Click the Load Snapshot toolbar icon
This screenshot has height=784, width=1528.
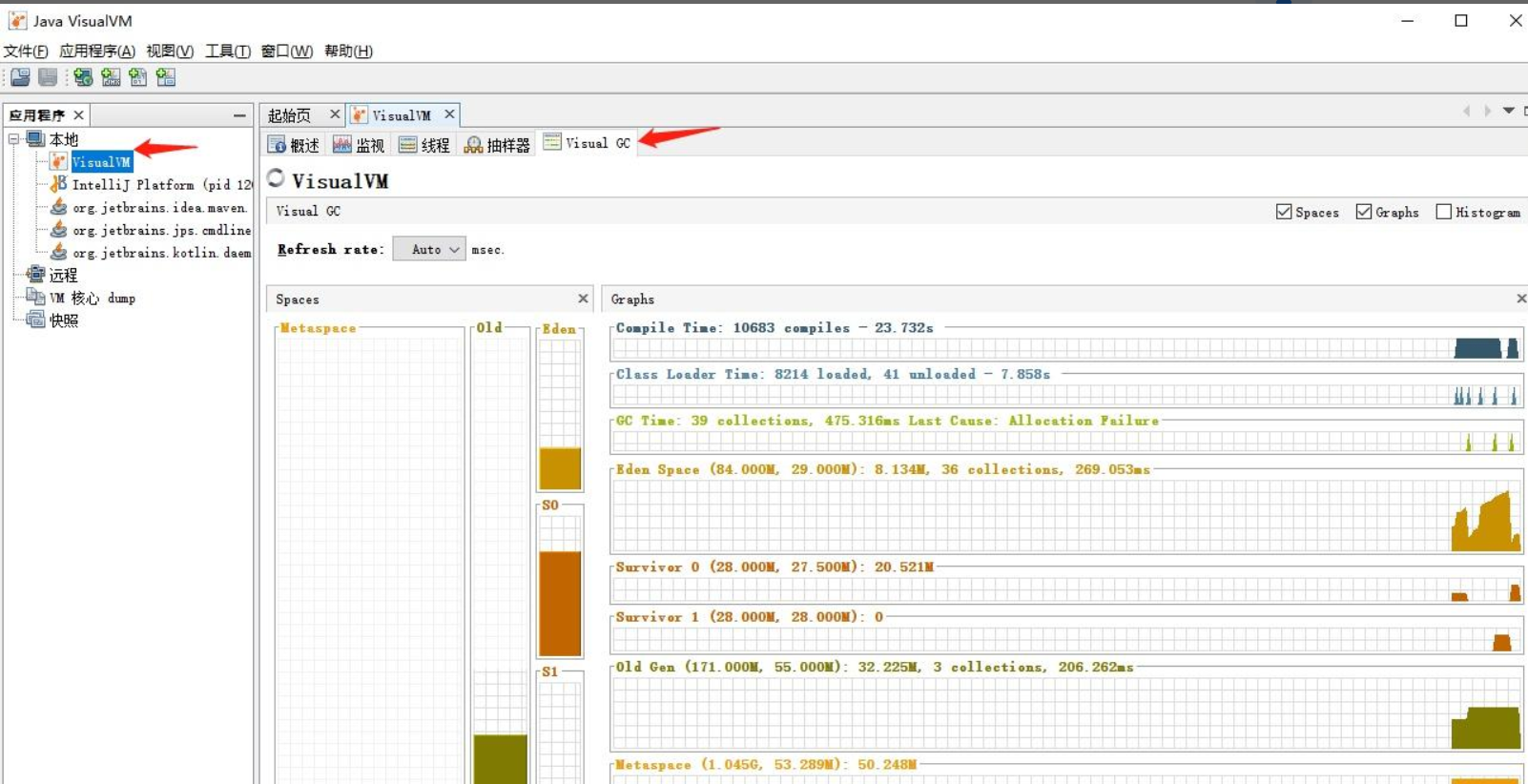point(20,77)
